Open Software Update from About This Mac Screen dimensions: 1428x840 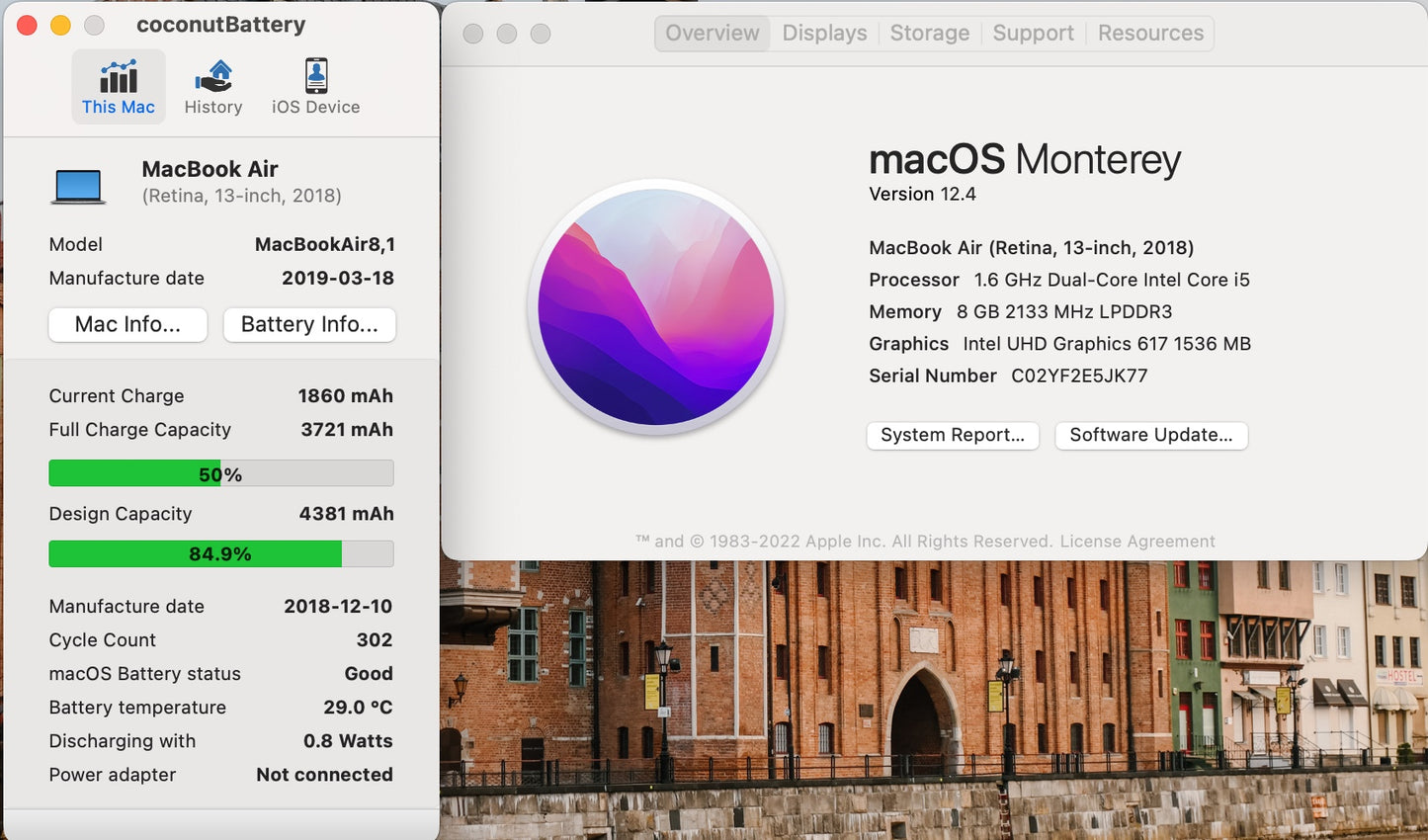coord(1150,435)
